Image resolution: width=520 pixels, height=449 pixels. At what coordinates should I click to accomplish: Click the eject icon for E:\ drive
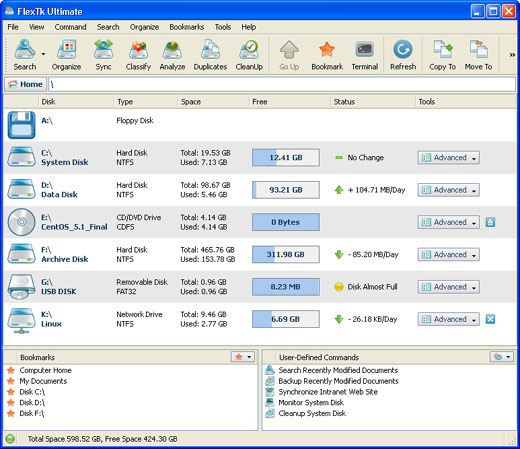tap(490, 222)
